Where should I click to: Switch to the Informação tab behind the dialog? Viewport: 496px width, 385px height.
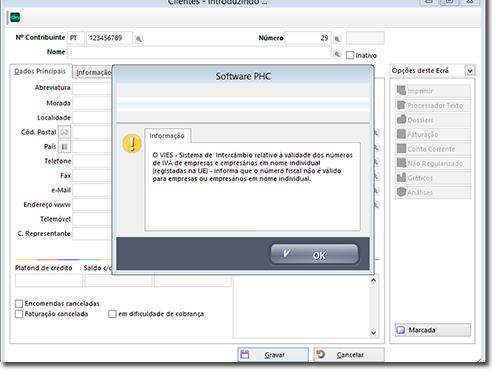point(93,72)
